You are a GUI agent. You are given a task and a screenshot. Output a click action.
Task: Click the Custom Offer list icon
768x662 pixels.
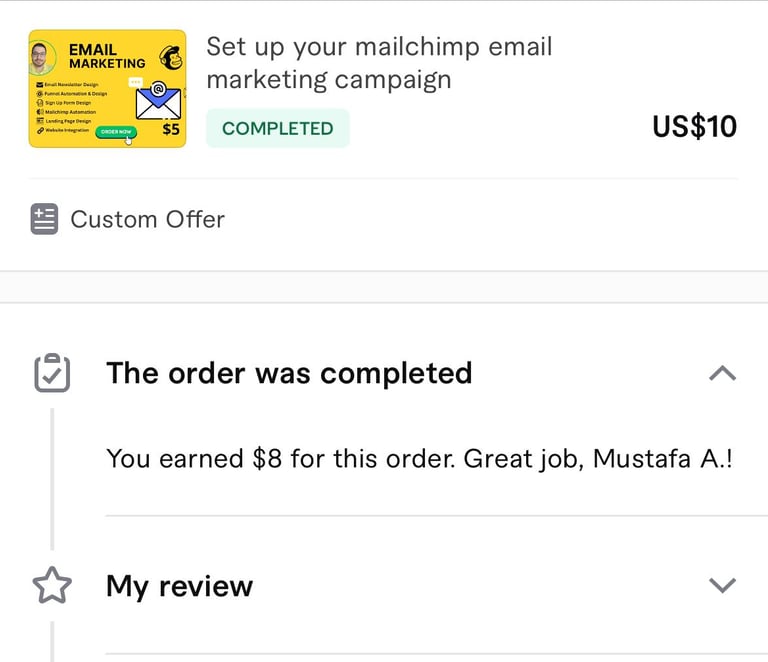44,219
